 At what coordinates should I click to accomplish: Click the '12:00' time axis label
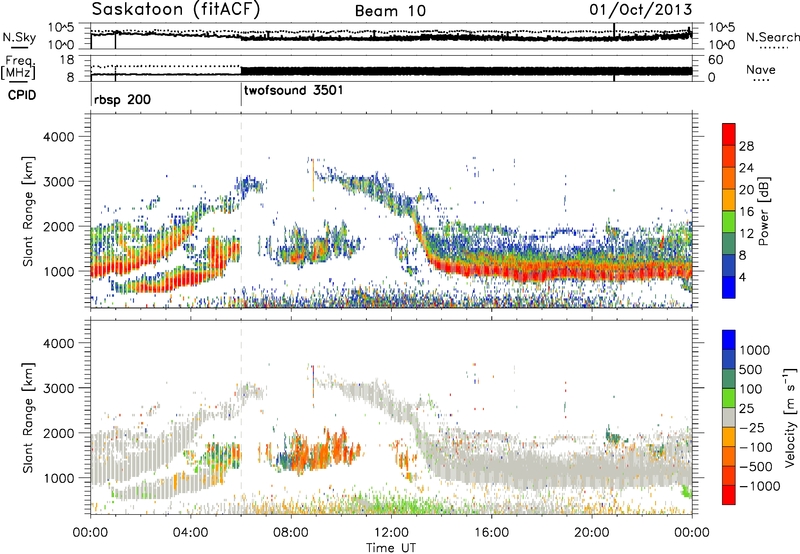(391, 533)
